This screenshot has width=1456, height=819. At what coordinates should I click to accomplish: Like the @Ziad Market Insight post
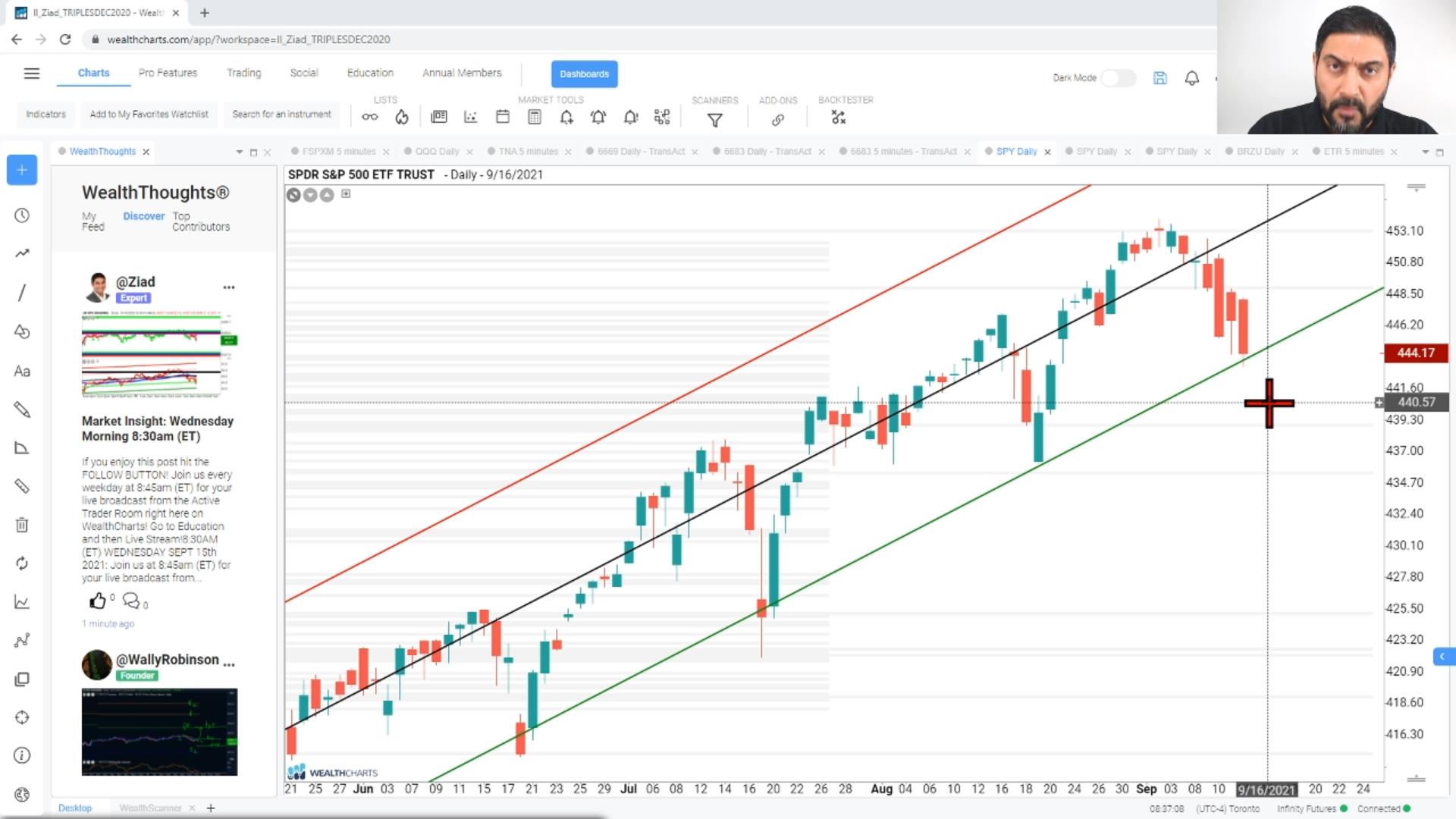pos(98,601)
